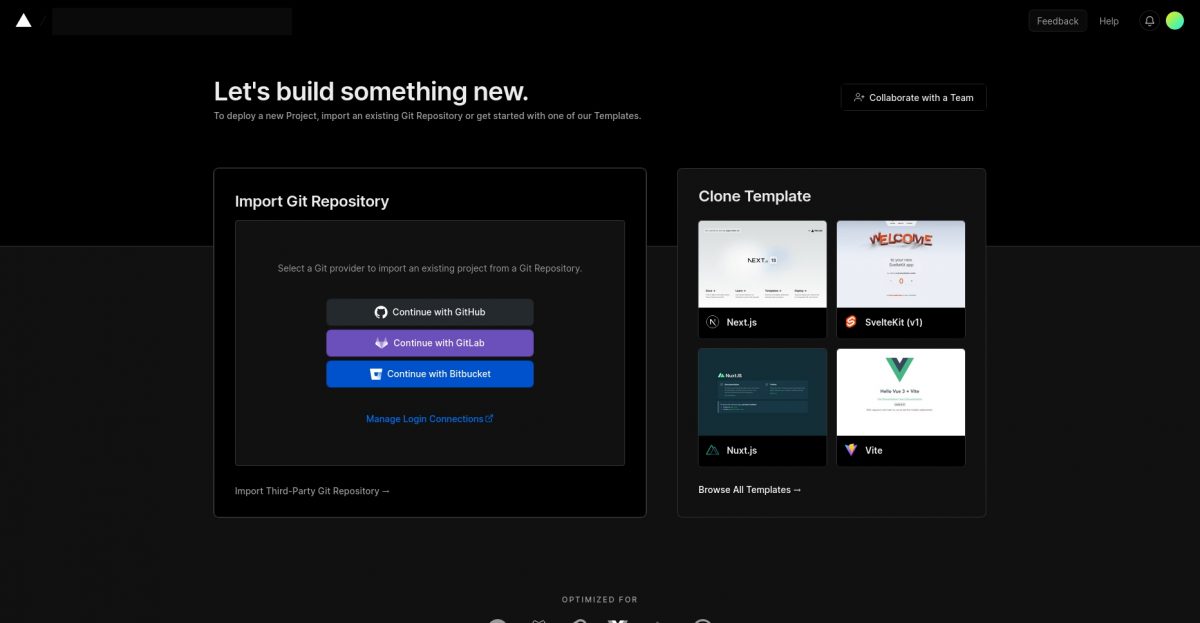Click the Nuxt.js template name

point(742,450)
